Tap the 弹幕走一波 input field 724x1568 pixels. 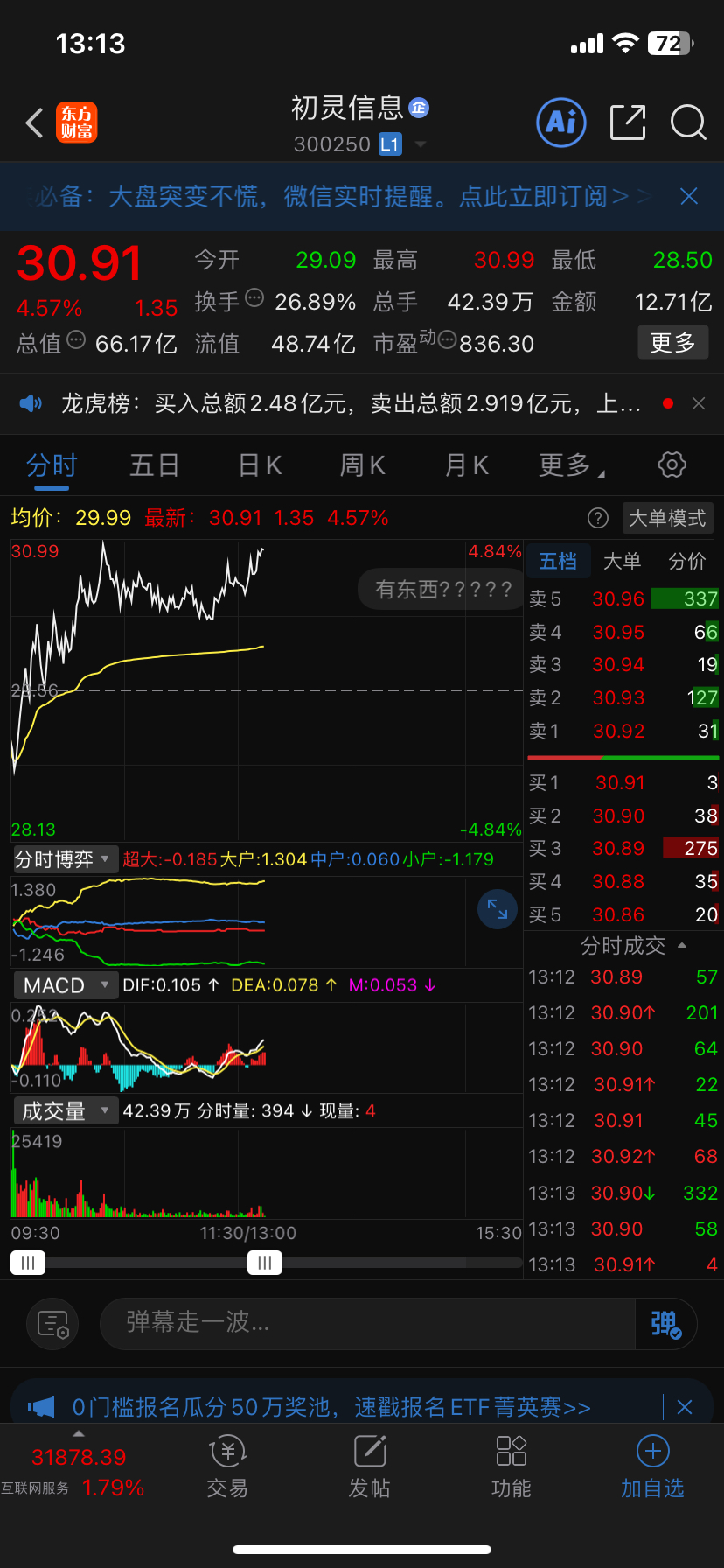pyautogui.click(x=367, y=1324)
